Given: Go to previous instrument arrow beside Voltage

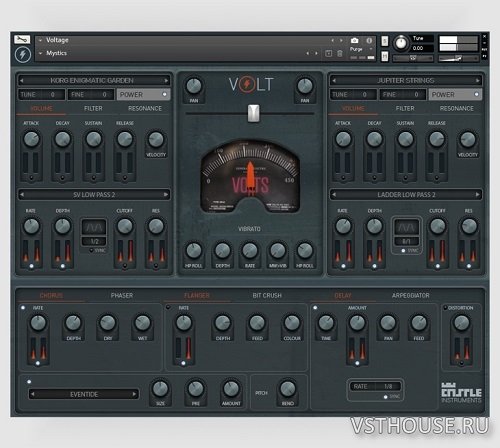Looking at the screenshot, I should [332, 40].
